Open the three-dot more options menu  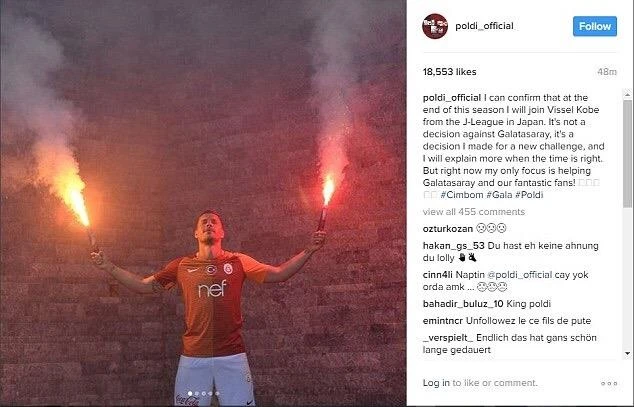[x=609, y=383]
